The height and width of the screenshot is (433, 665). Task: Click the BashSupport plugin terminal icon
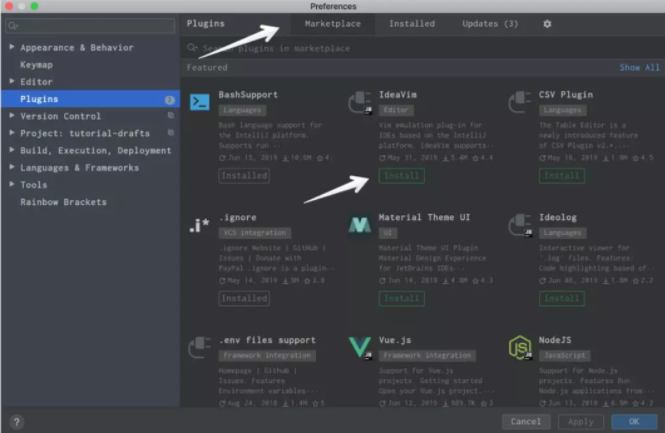199,102
